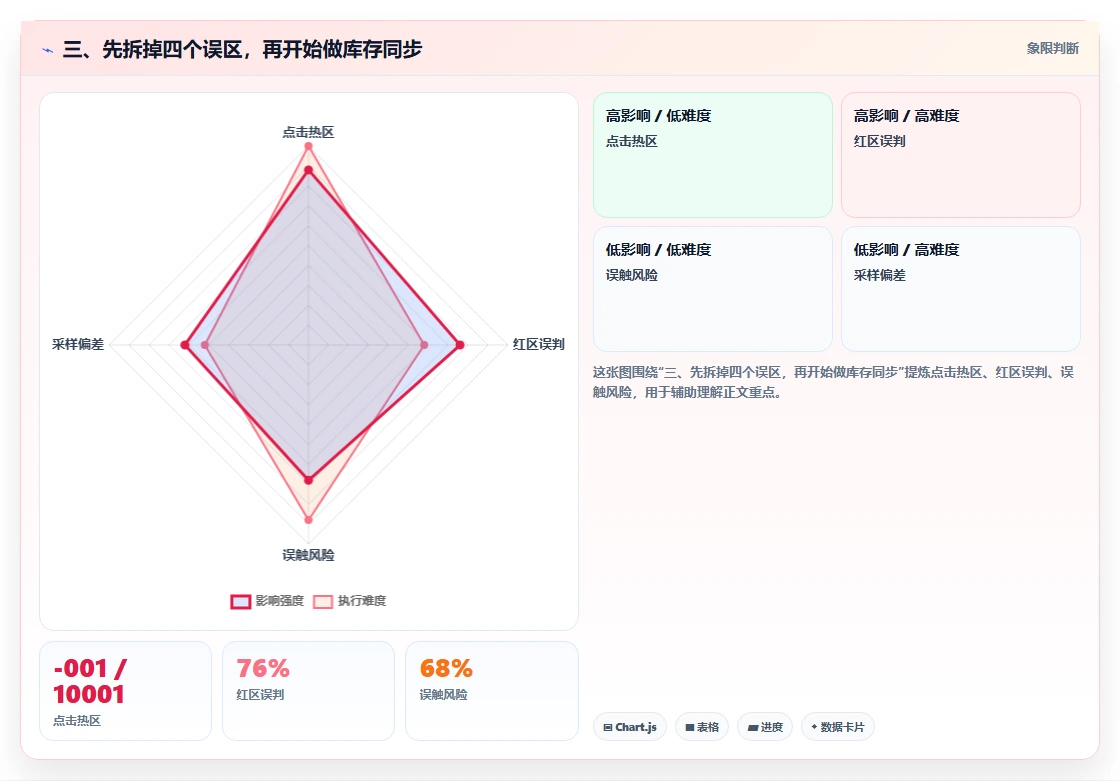Click the 象限判断 label in header
This screenshot has width=1120, height=781.
(x=1052, y=49)
